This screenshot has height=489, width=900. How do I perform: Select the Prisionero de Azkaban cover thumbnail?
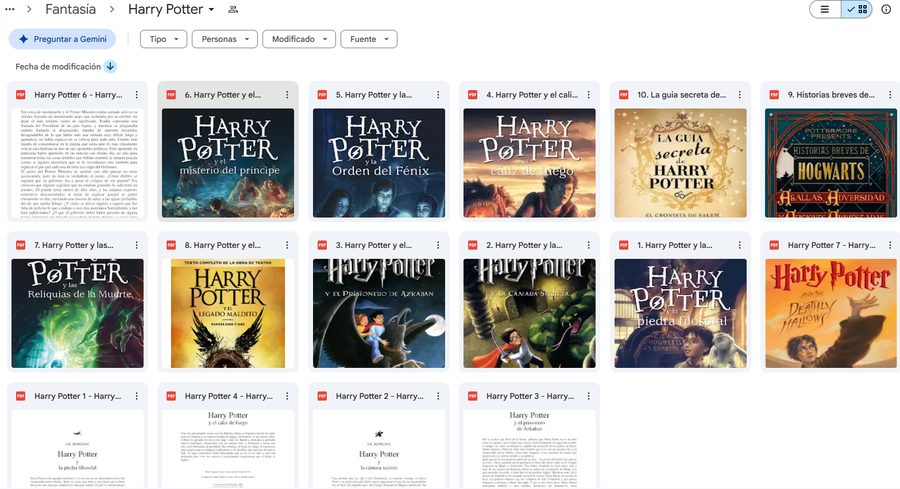(x=379, y=313)
